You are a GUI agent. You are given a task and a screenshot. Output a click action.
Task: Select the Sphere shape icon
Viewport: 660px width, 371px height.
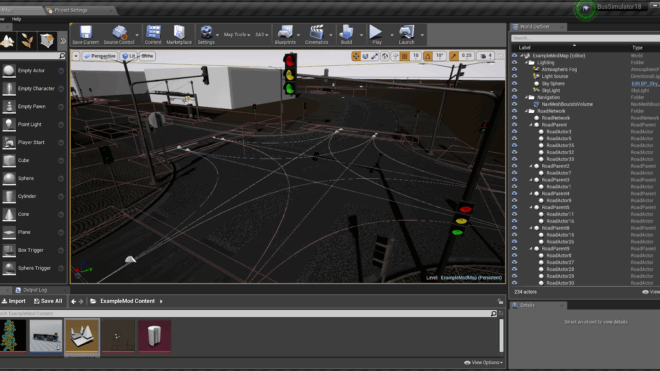tap(8, 178)
